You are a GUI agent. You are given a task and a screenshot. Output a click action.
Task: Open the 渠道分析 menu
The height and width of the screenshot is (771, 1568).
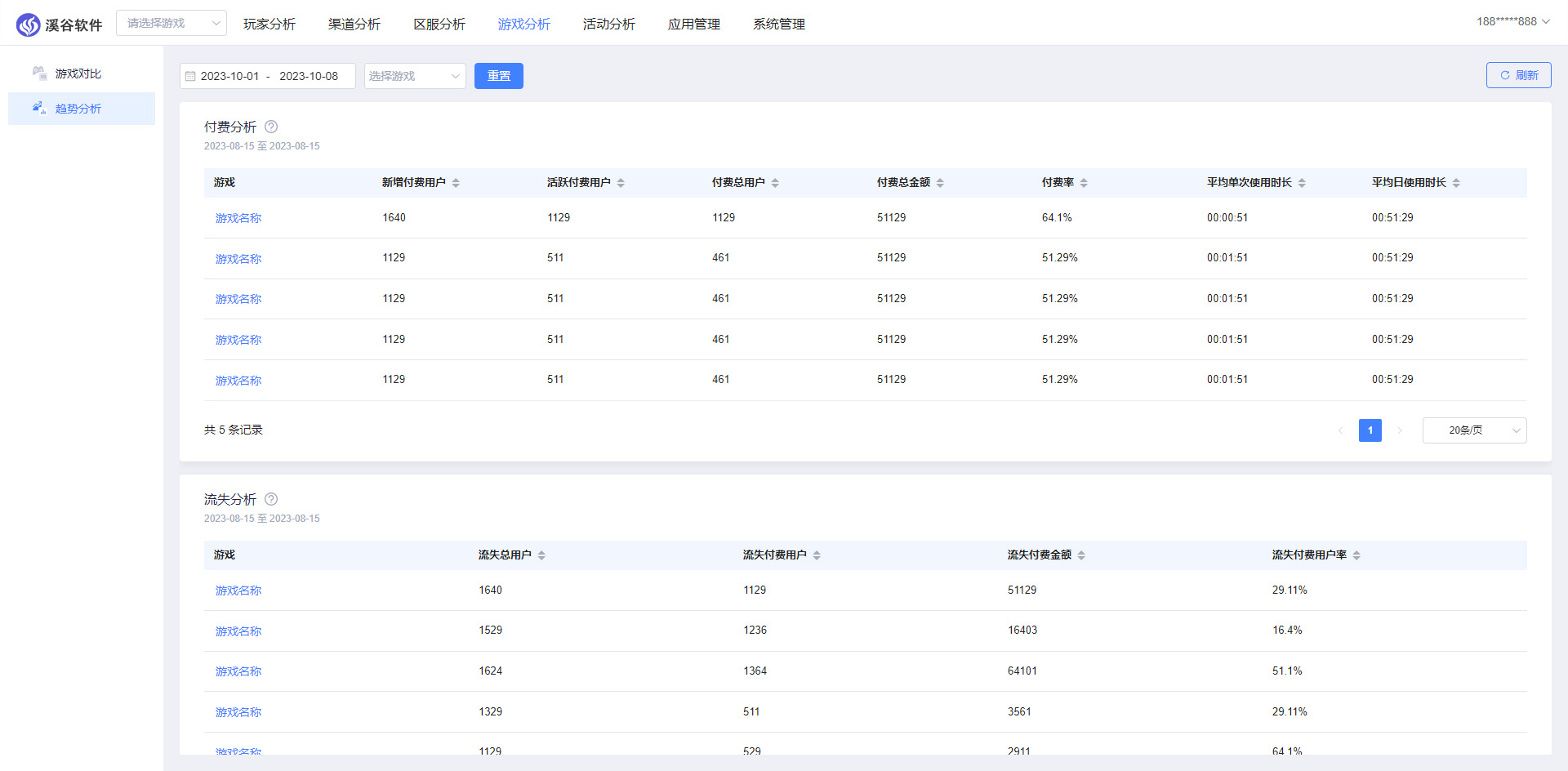(354, 24)
